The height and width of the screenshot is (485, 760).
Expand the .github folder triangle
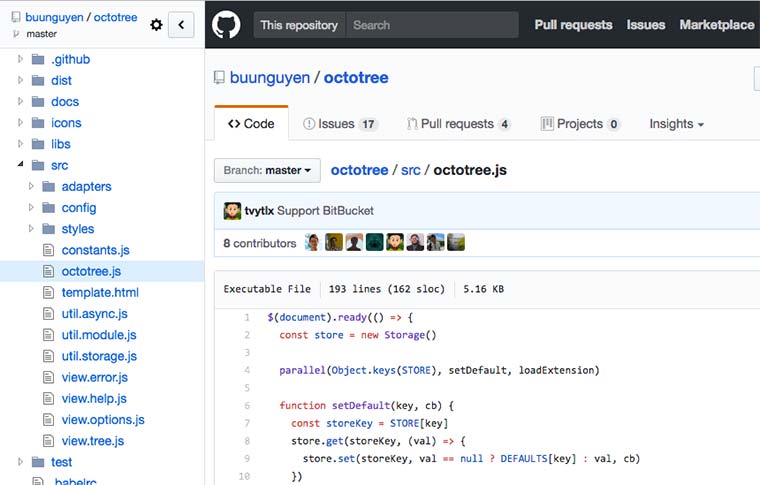20,59
